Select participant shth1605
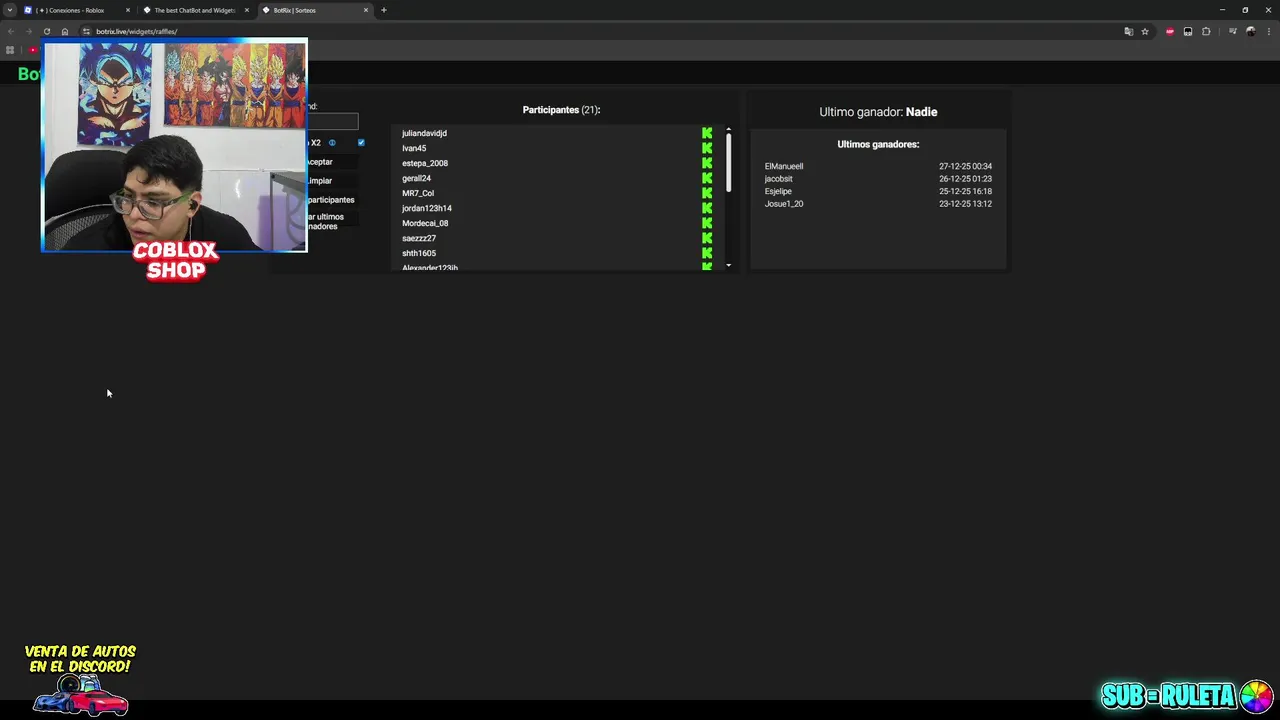 click(x=419, y=253)
